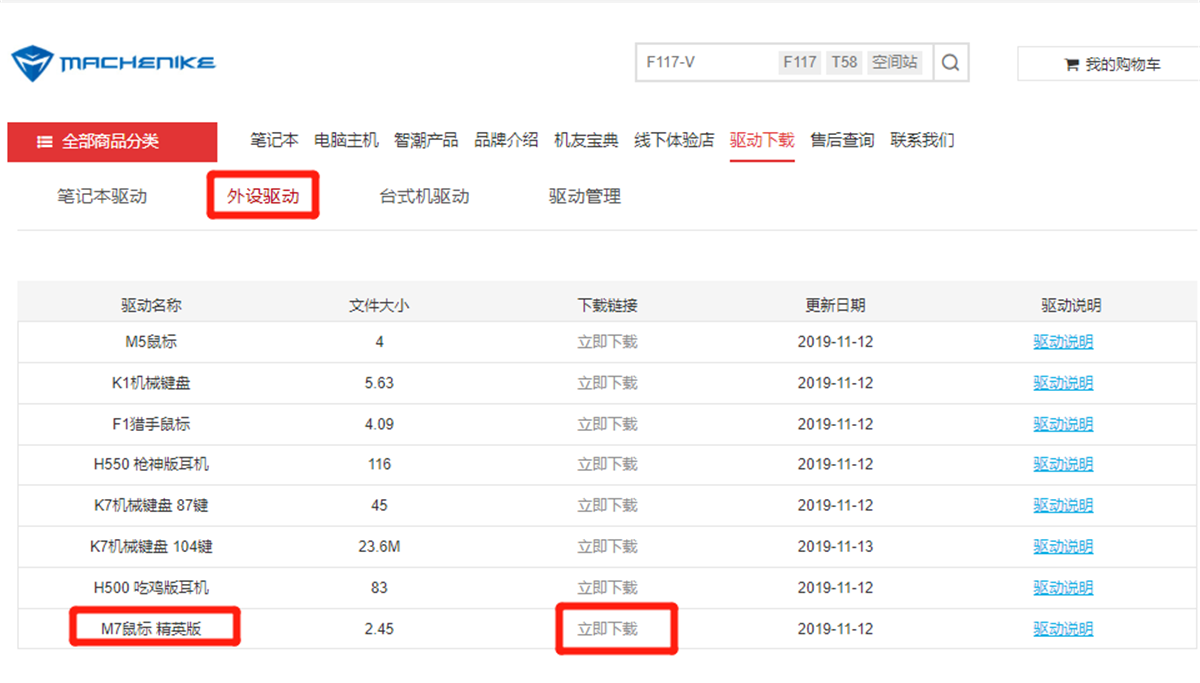Screen dimensions: 1200x683
Task: Download the F1猎手鼠标 driver
Action: (x=607, y=424)
